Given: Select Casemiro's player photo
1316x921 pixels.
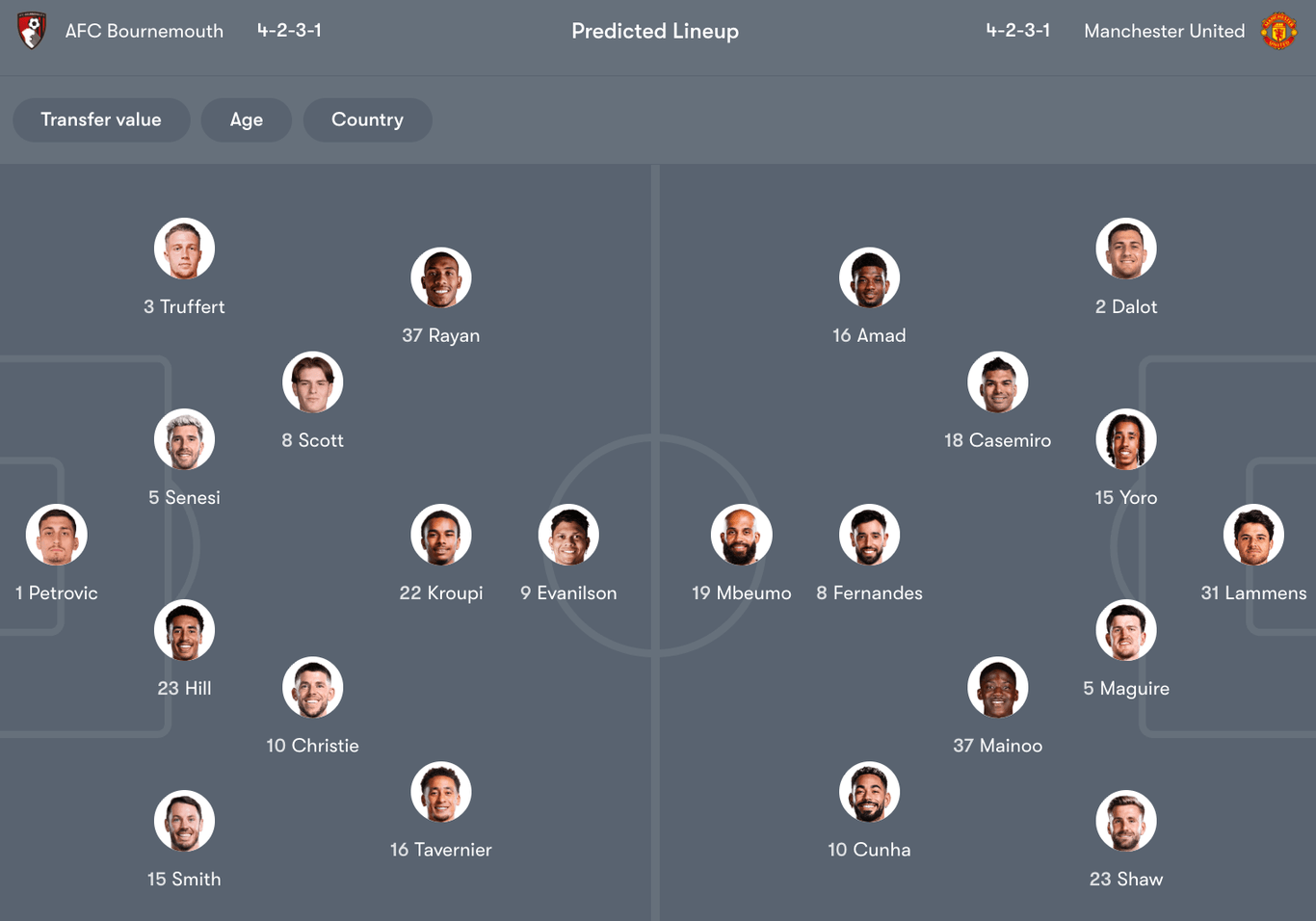Looking at the screenshot, I should point(998,382).
